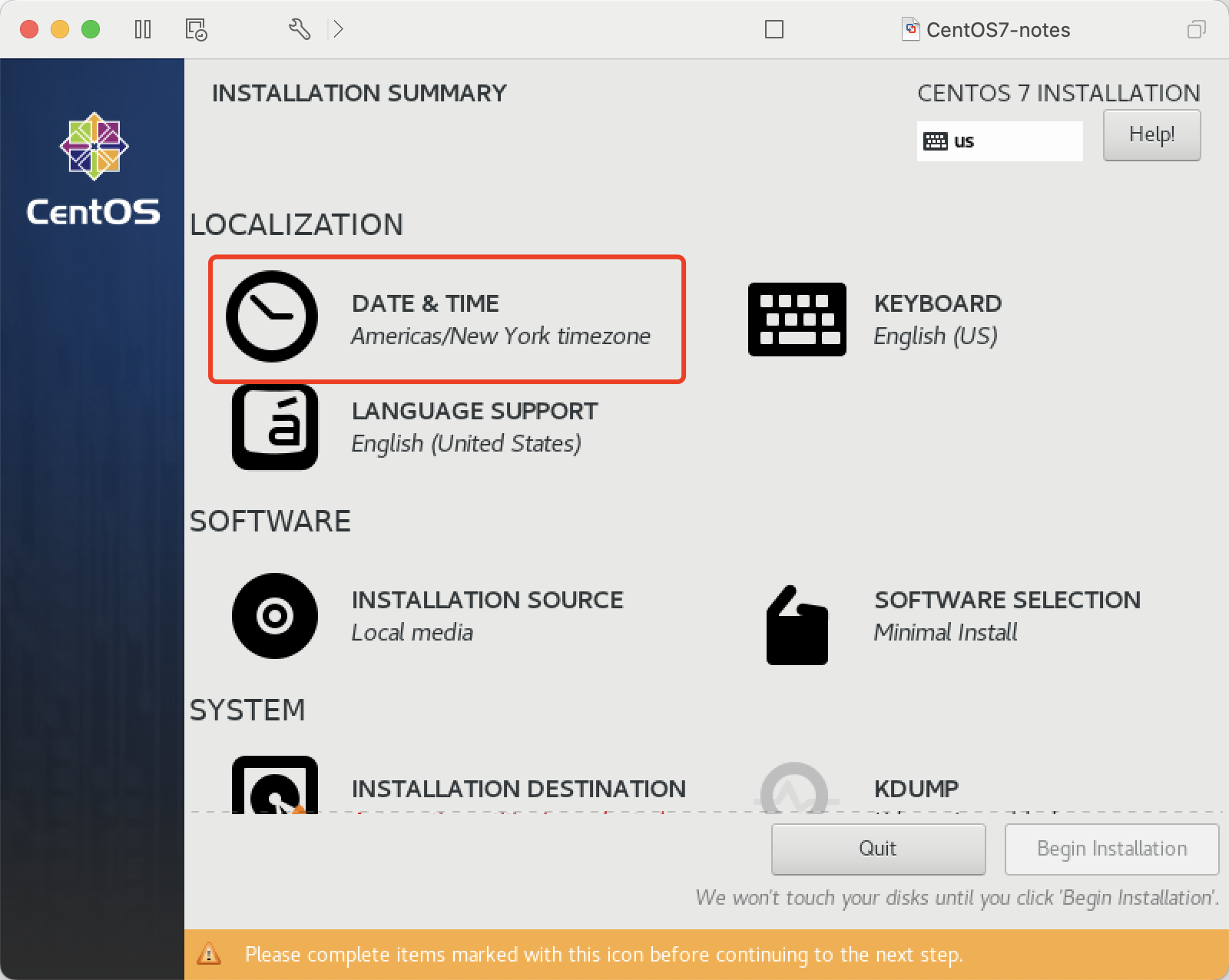
Task: Click the forward arrow next to wrench
Action: [x=338, y=29]
